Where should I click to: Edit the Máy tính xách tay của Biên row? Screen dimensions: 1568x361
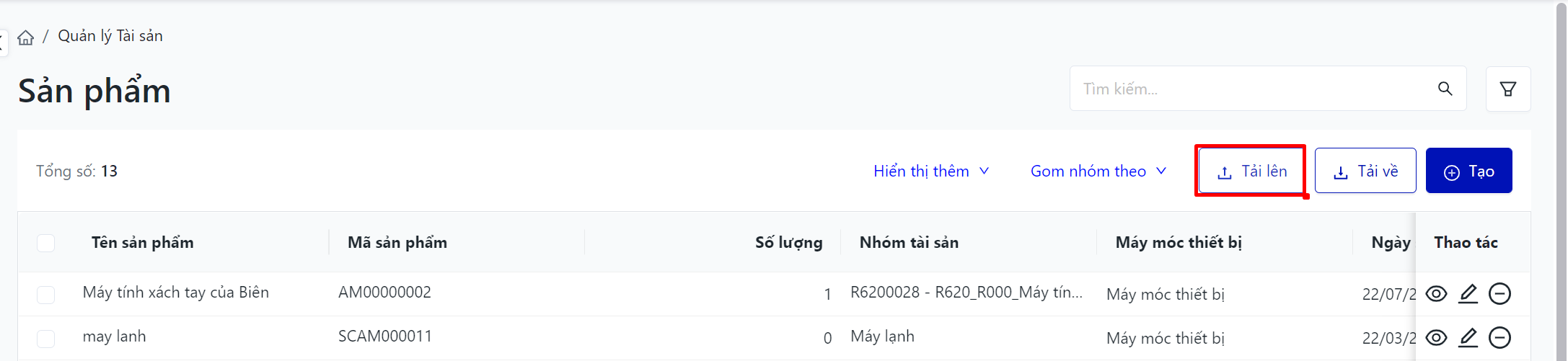click(x=1468, y=294)
